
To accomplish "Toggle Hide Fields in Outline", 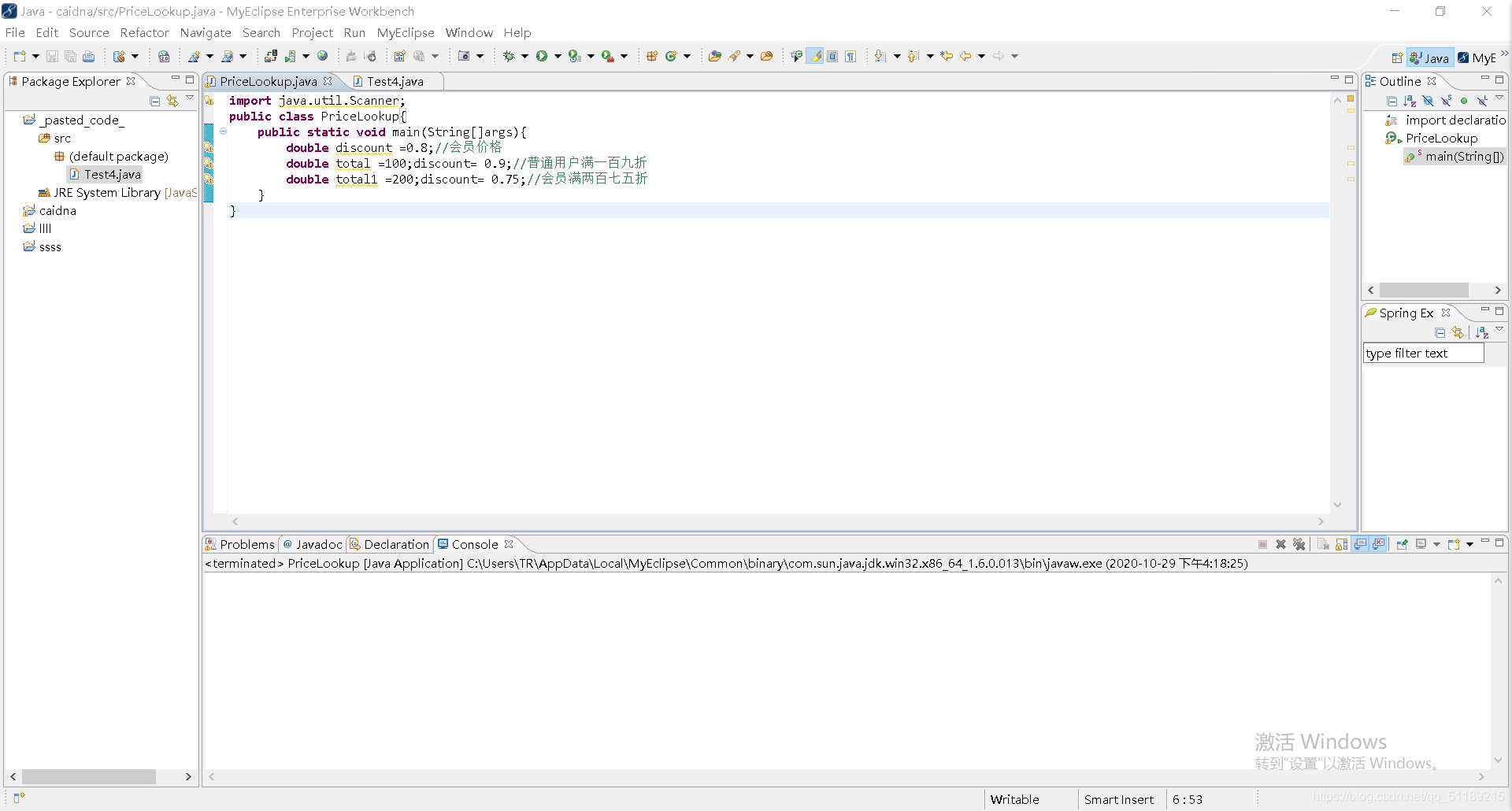I will (1428, 101).
